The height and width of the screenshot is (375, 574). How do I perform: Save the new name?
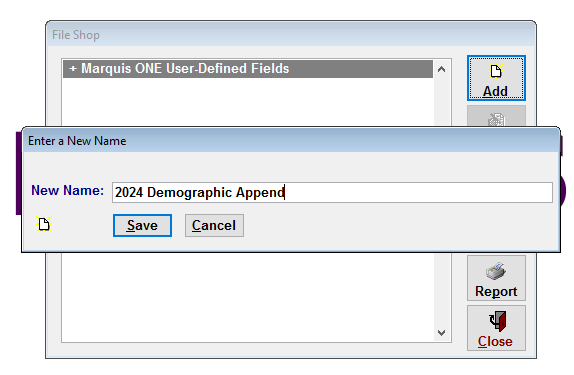(142, 225)
